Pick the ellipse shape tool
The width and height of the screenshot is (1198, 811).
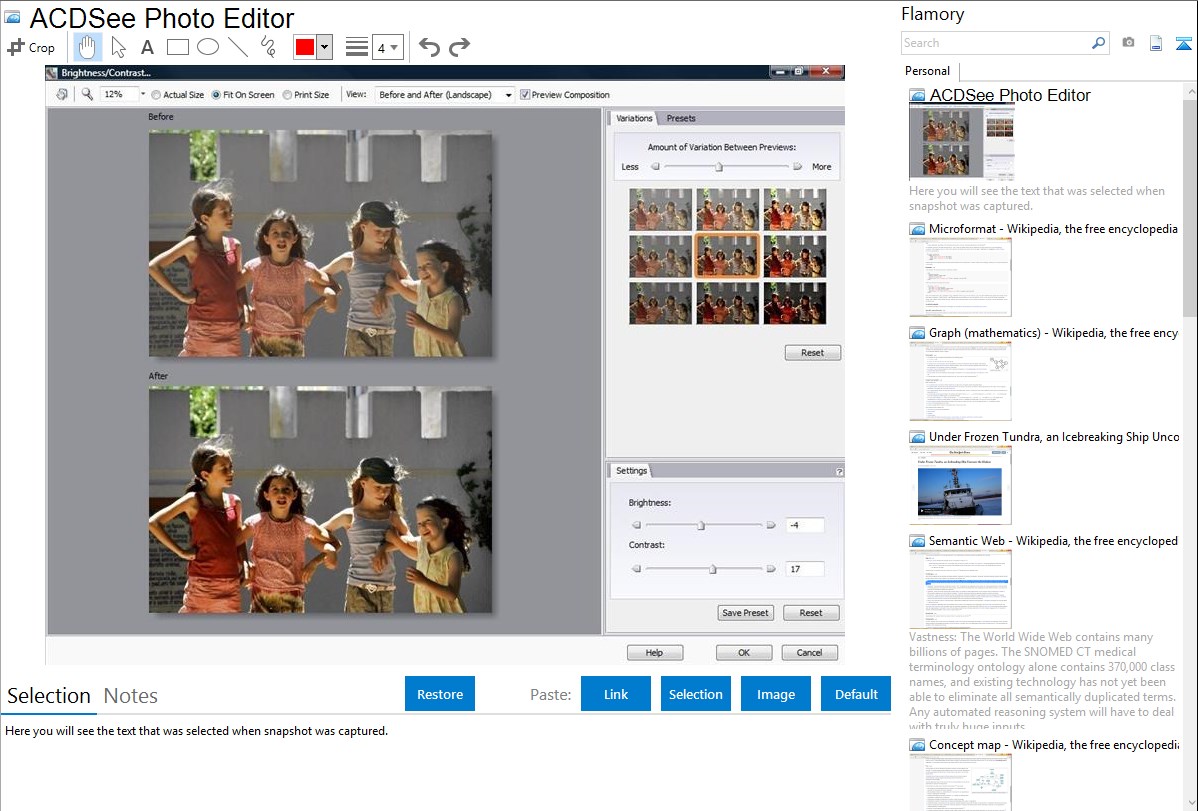coord(208,47)
